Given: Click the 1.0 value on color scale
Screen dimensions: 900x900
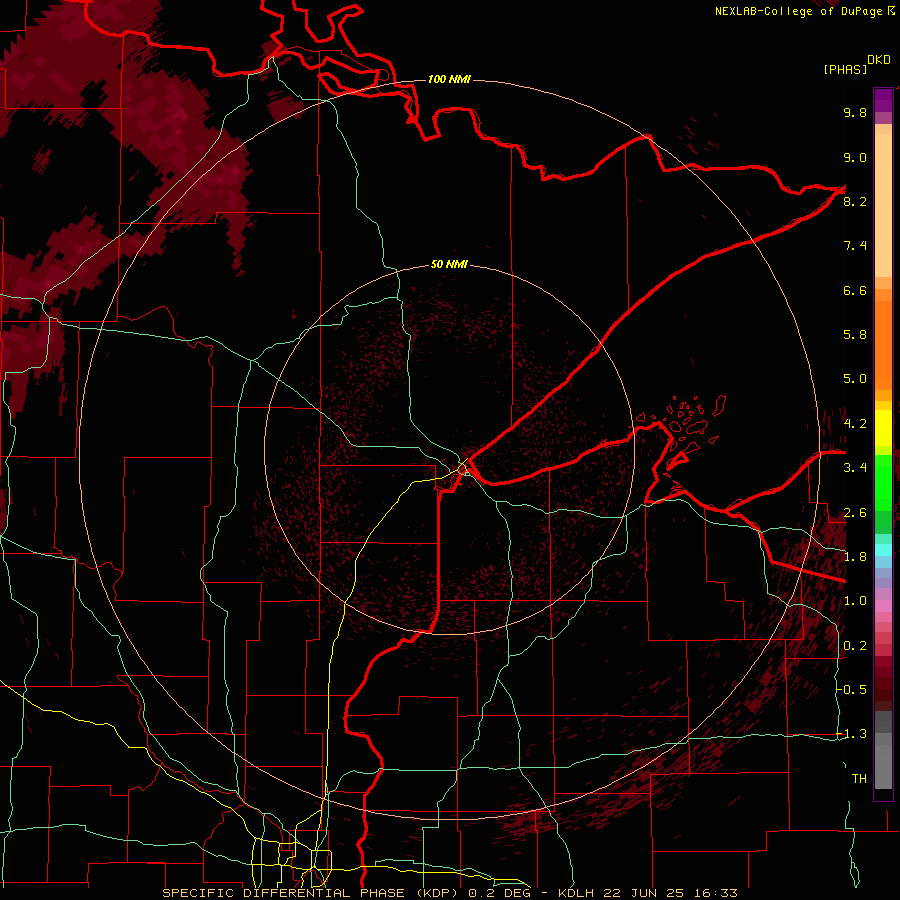Looking at the screenshot, I should point(855,601).
